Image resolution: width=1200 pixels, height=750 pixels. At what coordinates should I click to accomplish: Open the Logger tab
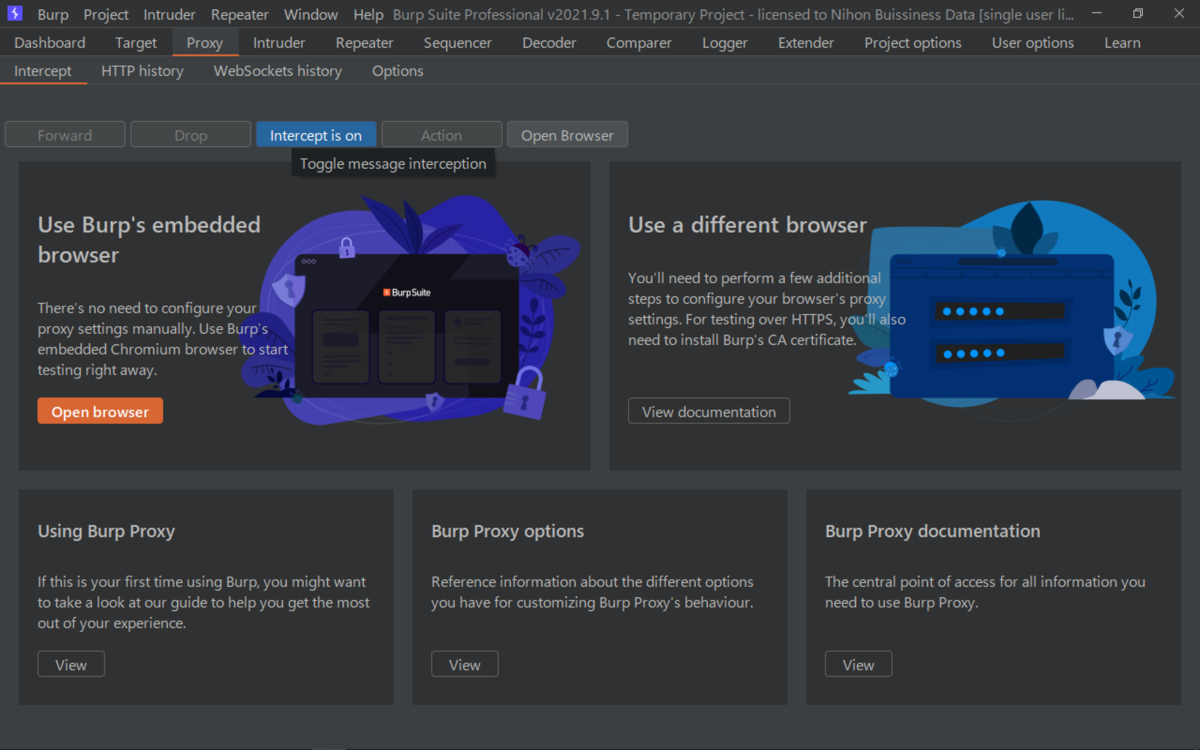click(725, 43)
